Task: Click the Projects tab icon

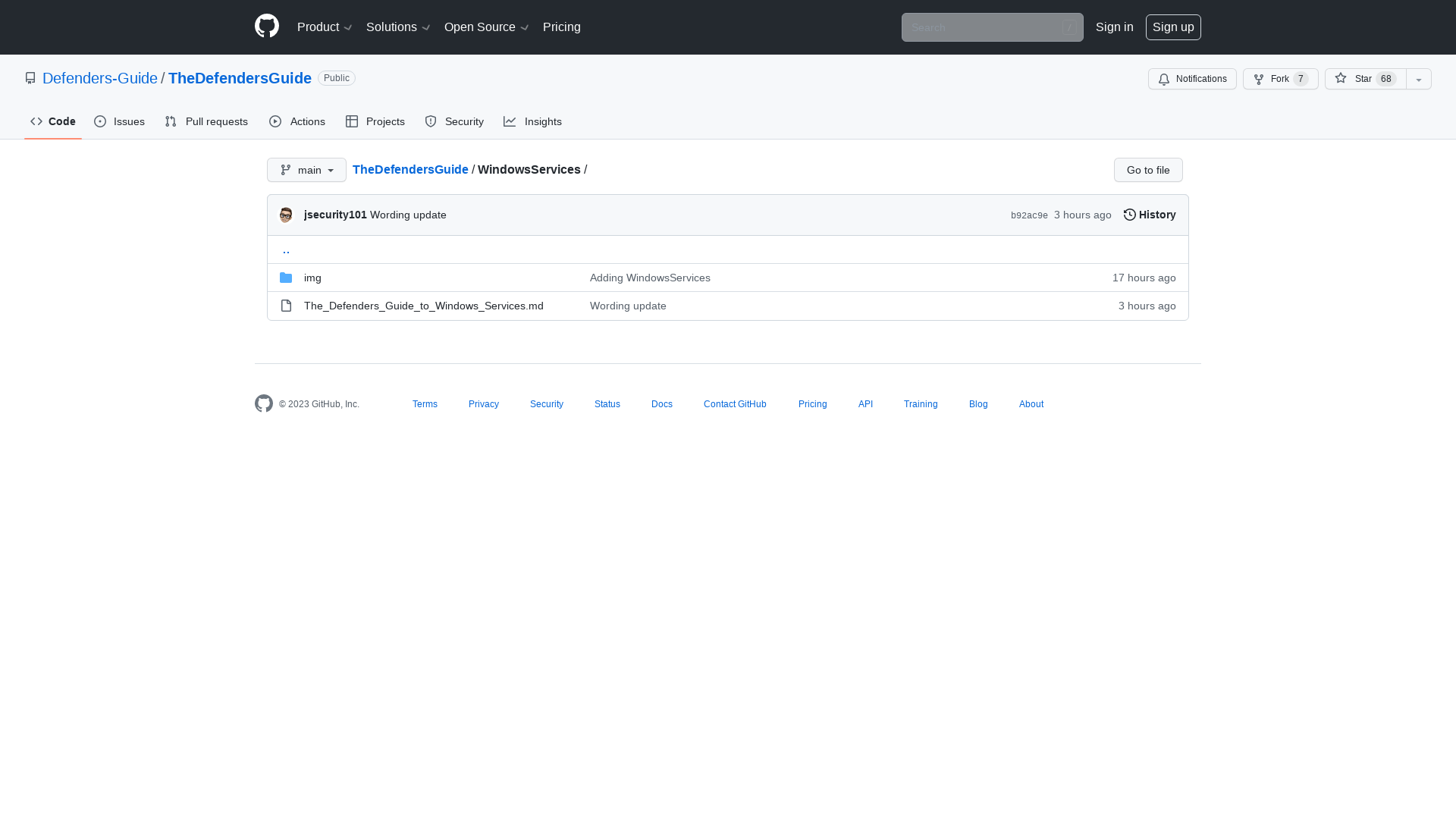Action: pyautogui.click(x=353, y=121)
